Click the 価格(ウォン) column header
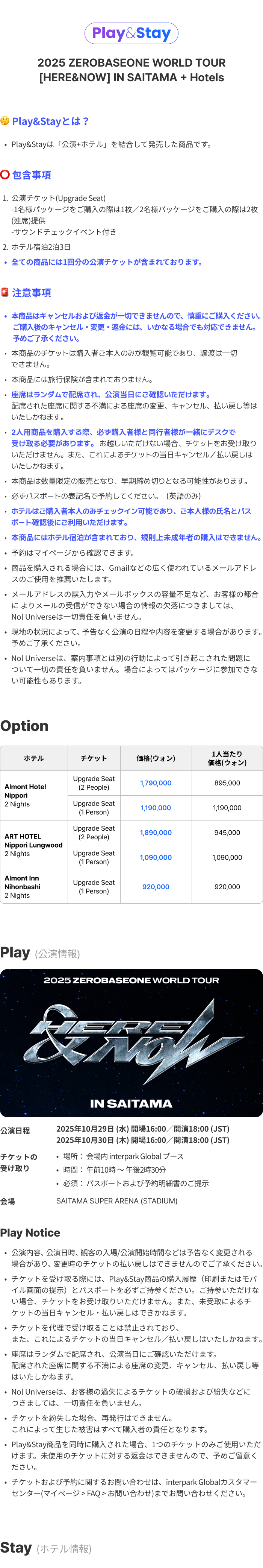Screen dimensions: 263x1568 pyautogui.click(x=156, y=758)
